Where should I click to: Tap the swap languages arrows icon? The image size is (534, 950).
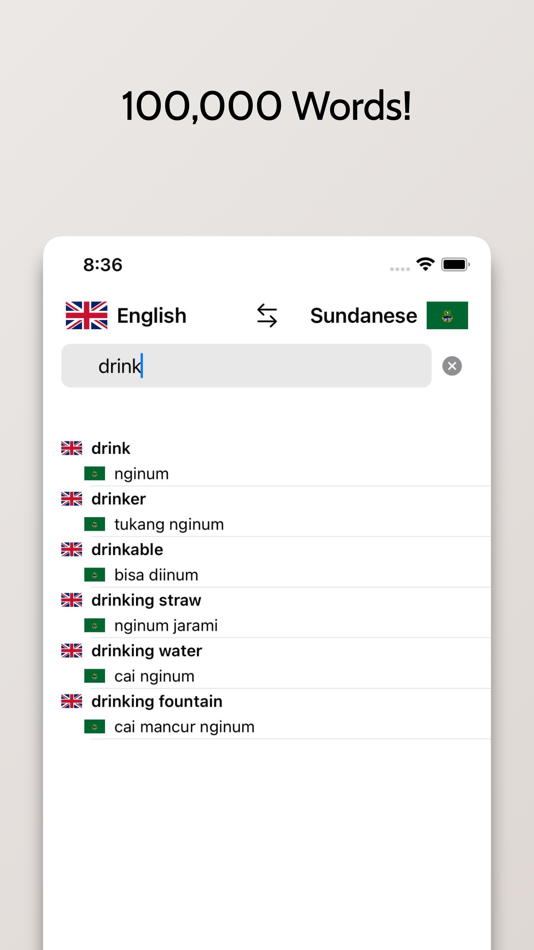(x=267, y=316)
